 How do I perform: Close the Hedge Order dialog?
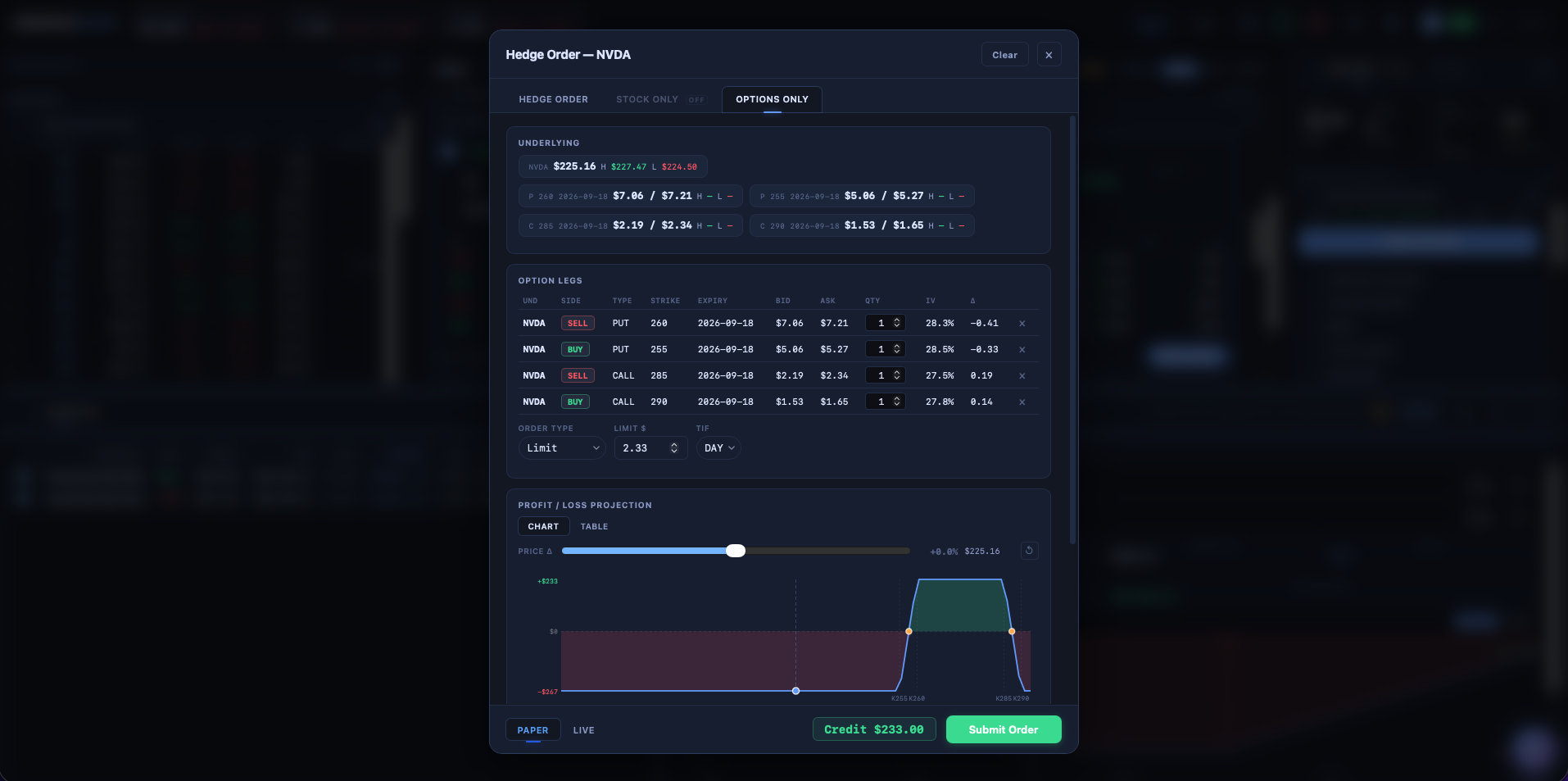1049,55
